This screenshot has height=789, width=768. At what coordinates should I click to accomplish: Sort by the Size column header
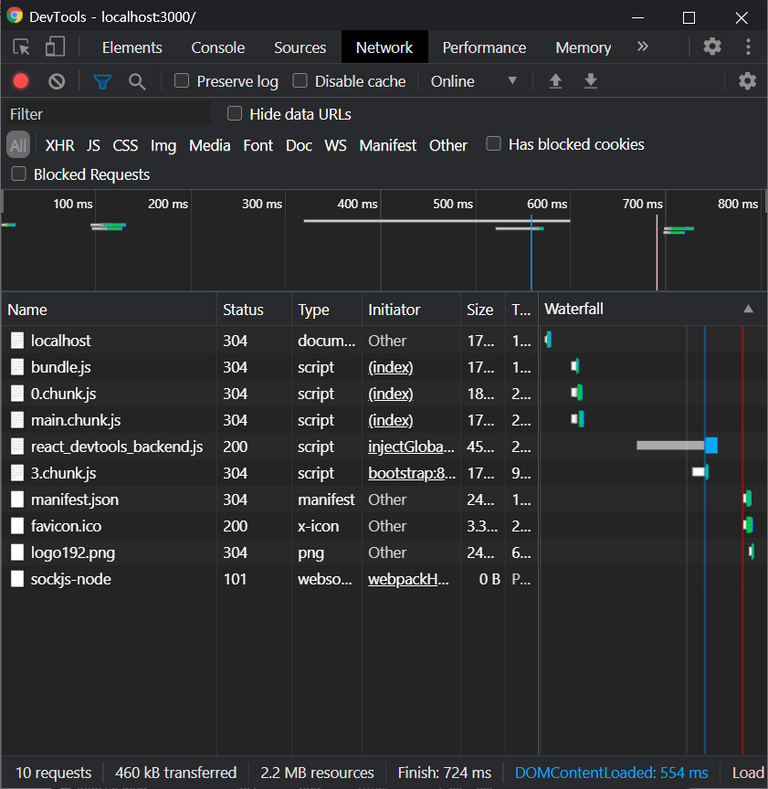tap(483, 309)
